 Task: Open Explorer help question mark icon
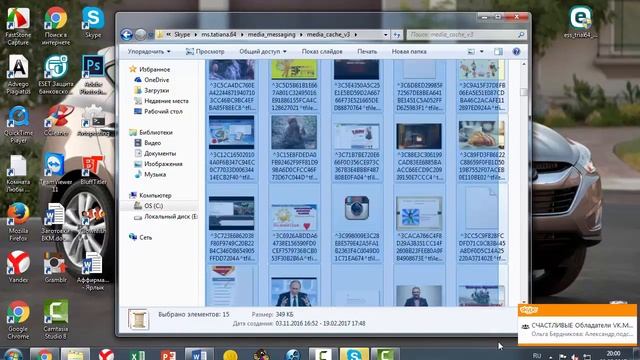point(516,52)
